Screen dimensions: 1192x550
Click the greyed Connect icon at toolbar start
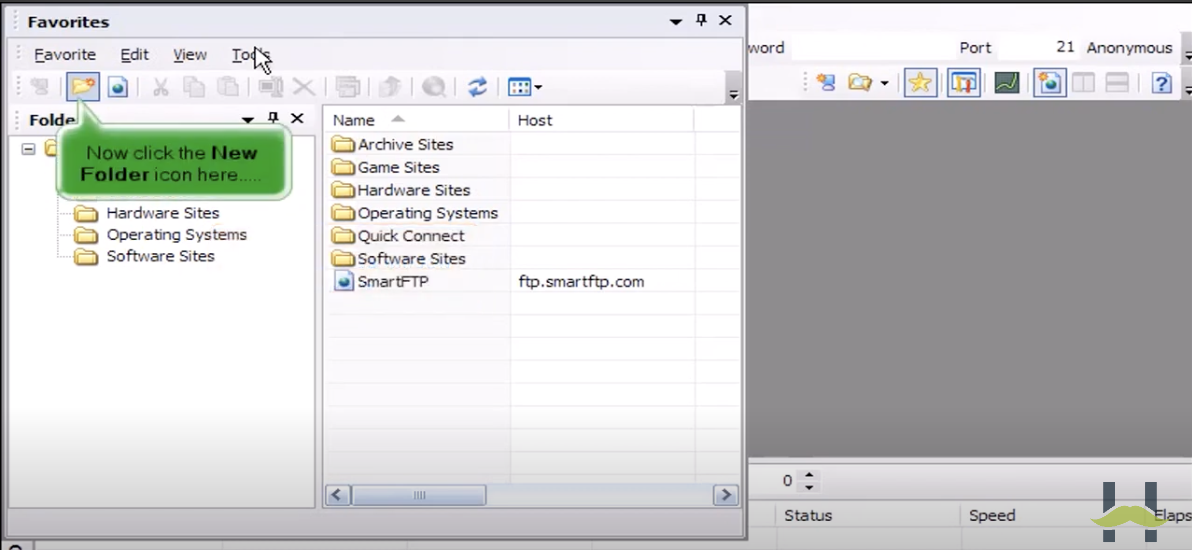40,87
